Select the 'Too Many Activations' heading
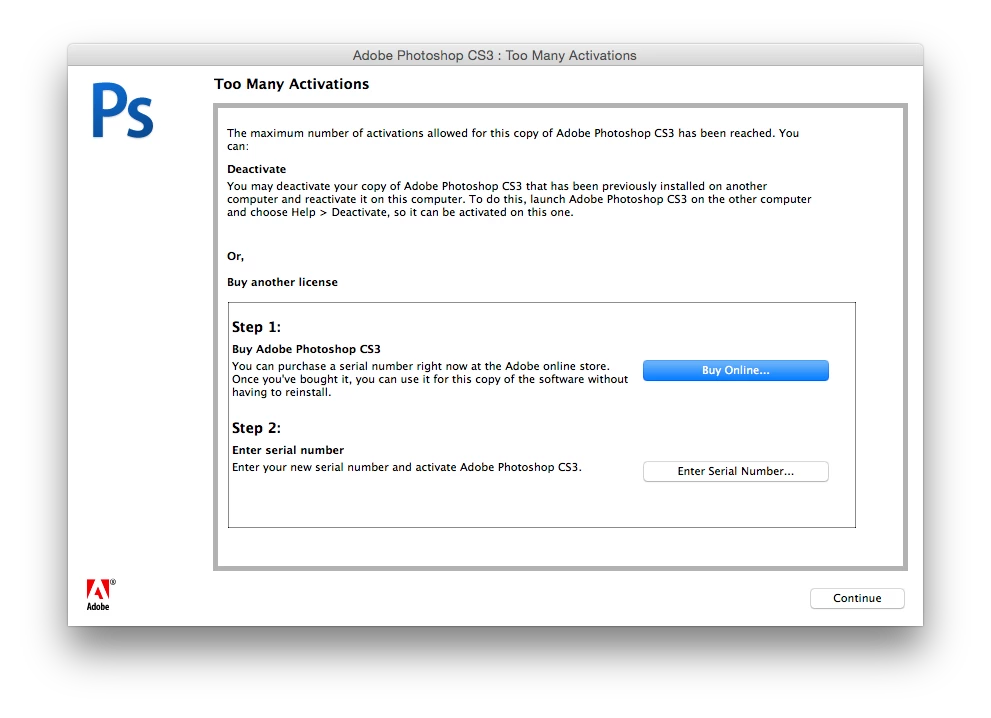Image resolution: width=991 pixels, height=718 pixels. pyautogui.click(x=291, y=84)
